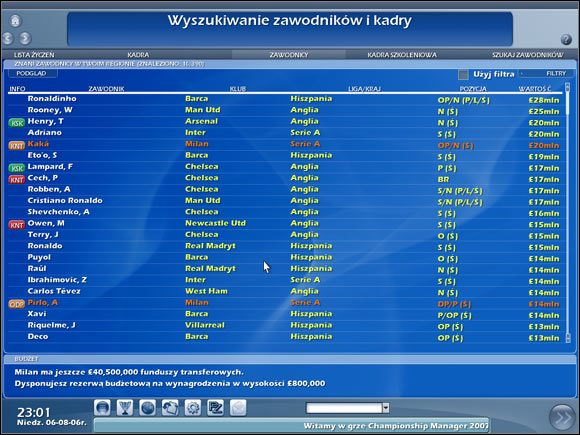Sort by ZAWODNIK column header
Viewport: 580px width, 435px height.
click(106, 89)
